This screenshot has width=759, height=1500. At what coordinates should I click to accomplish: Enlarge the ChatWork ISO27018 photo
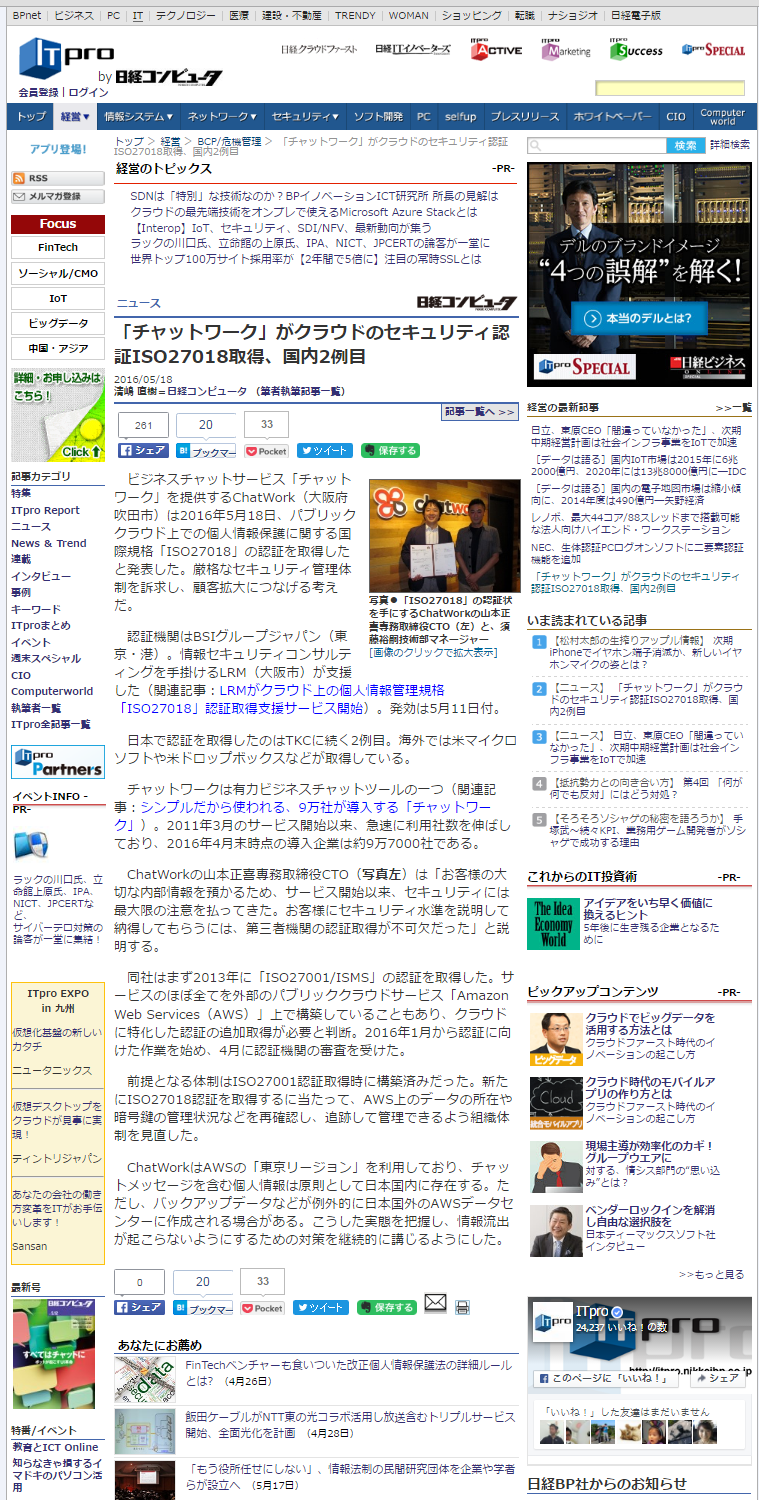tap(444, 536)
